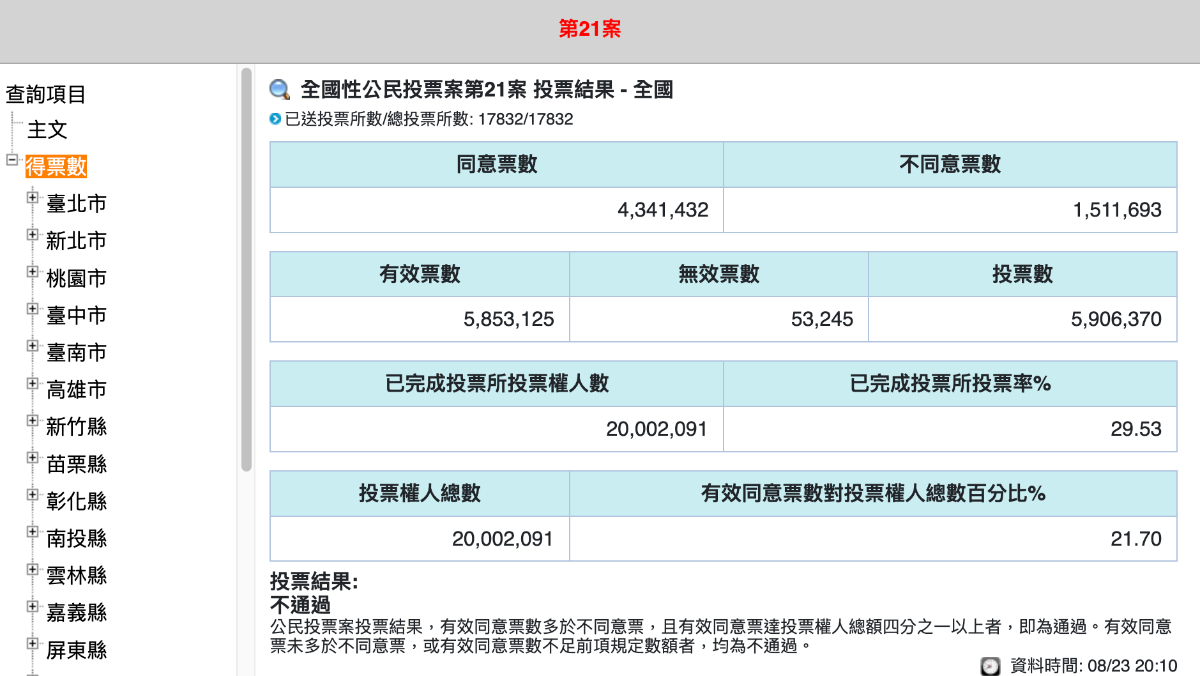Click the invalid votes value 53,245
This screenshot has height=676, width=1200.
[821, 319]
